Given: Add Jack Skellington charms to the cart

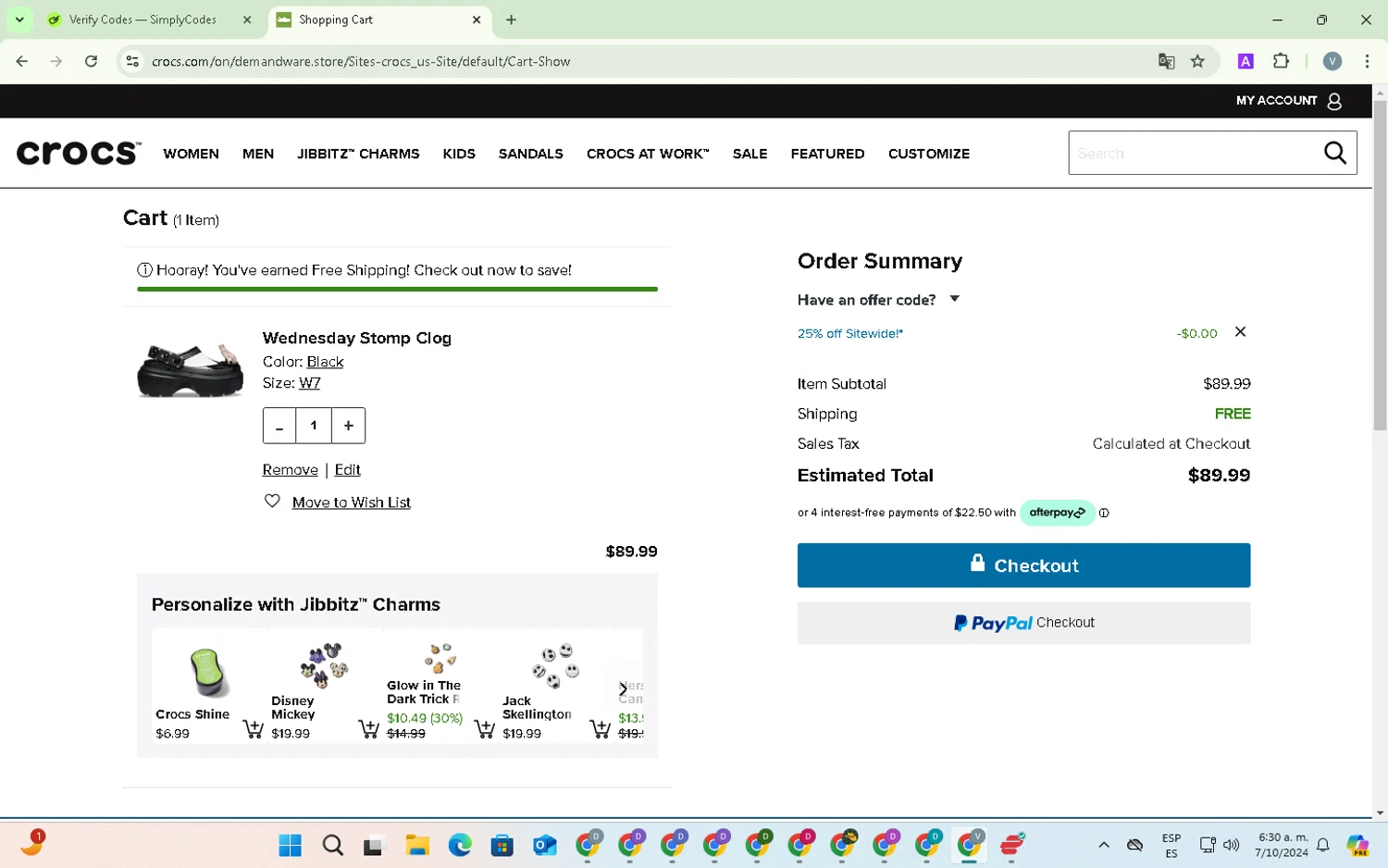Looking at the screenshot, I should pyautogui.click(x=600, y=729).
